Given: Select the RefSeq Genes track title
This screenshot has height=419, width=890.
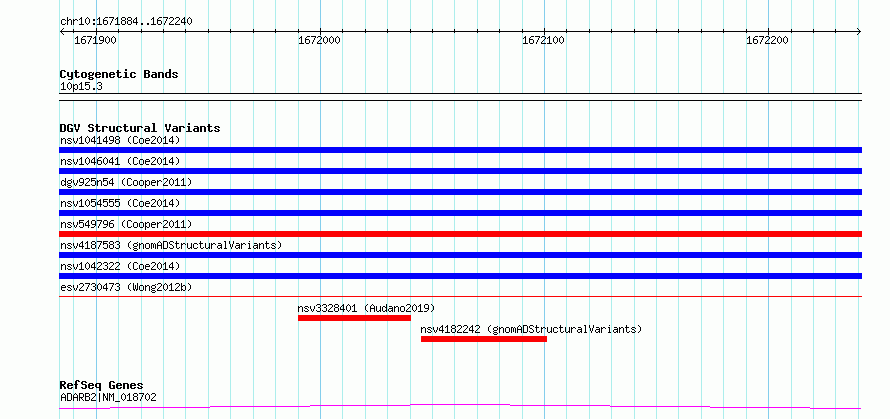Looking at the screenshot, I should pyautogui.click(x=102, y=386).
